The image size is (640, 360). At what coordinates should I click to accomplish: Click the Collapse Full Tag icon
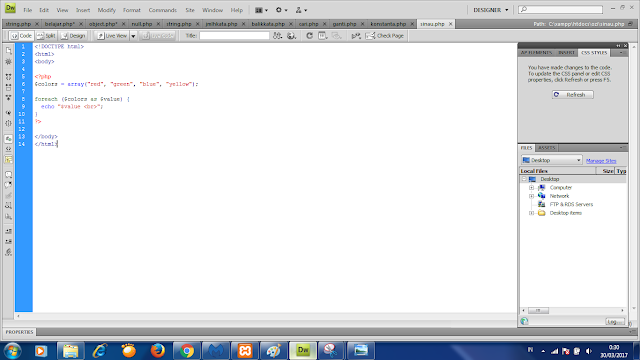click(9, 77)
